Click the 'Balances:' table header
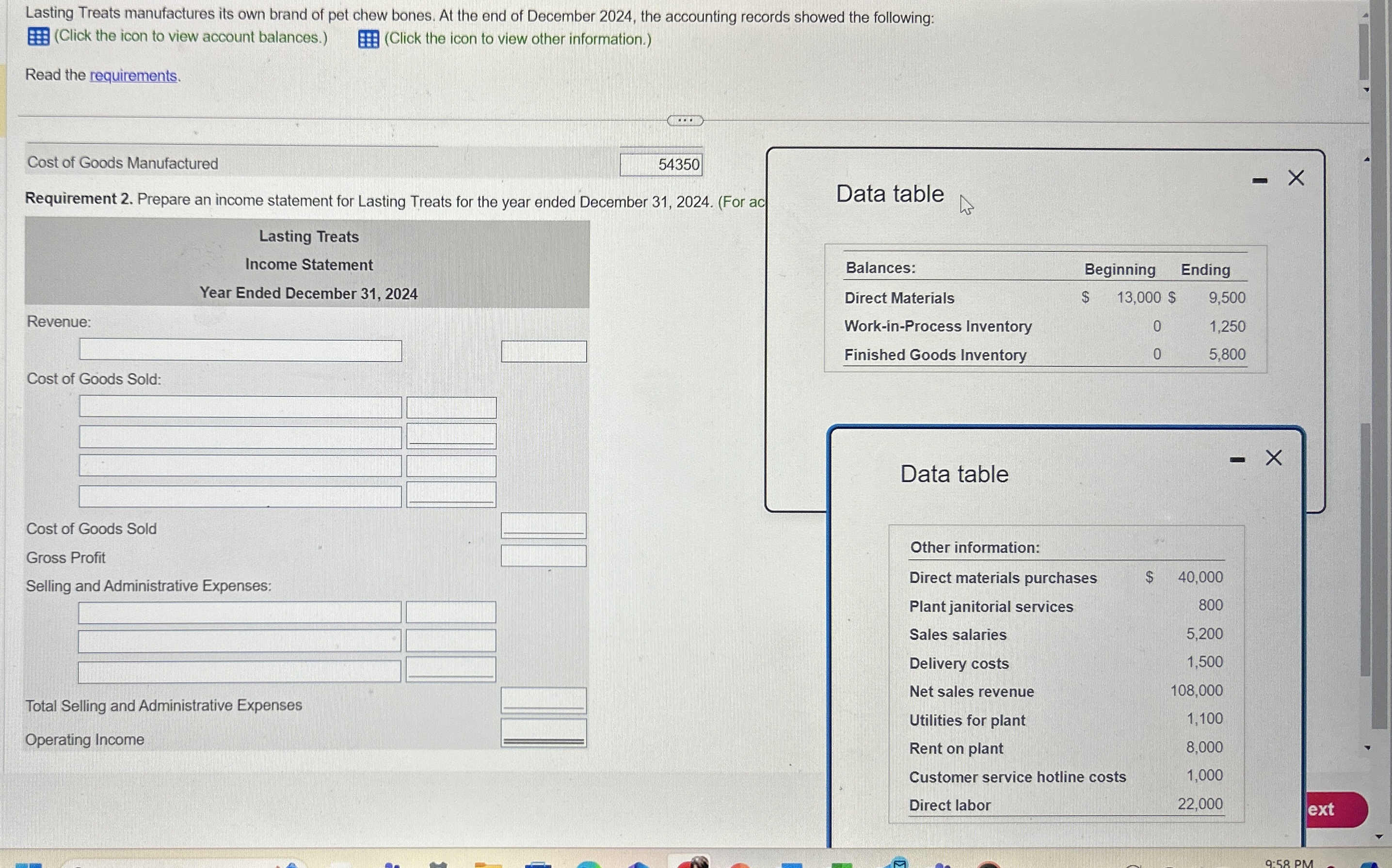 [x=880, y=268]
